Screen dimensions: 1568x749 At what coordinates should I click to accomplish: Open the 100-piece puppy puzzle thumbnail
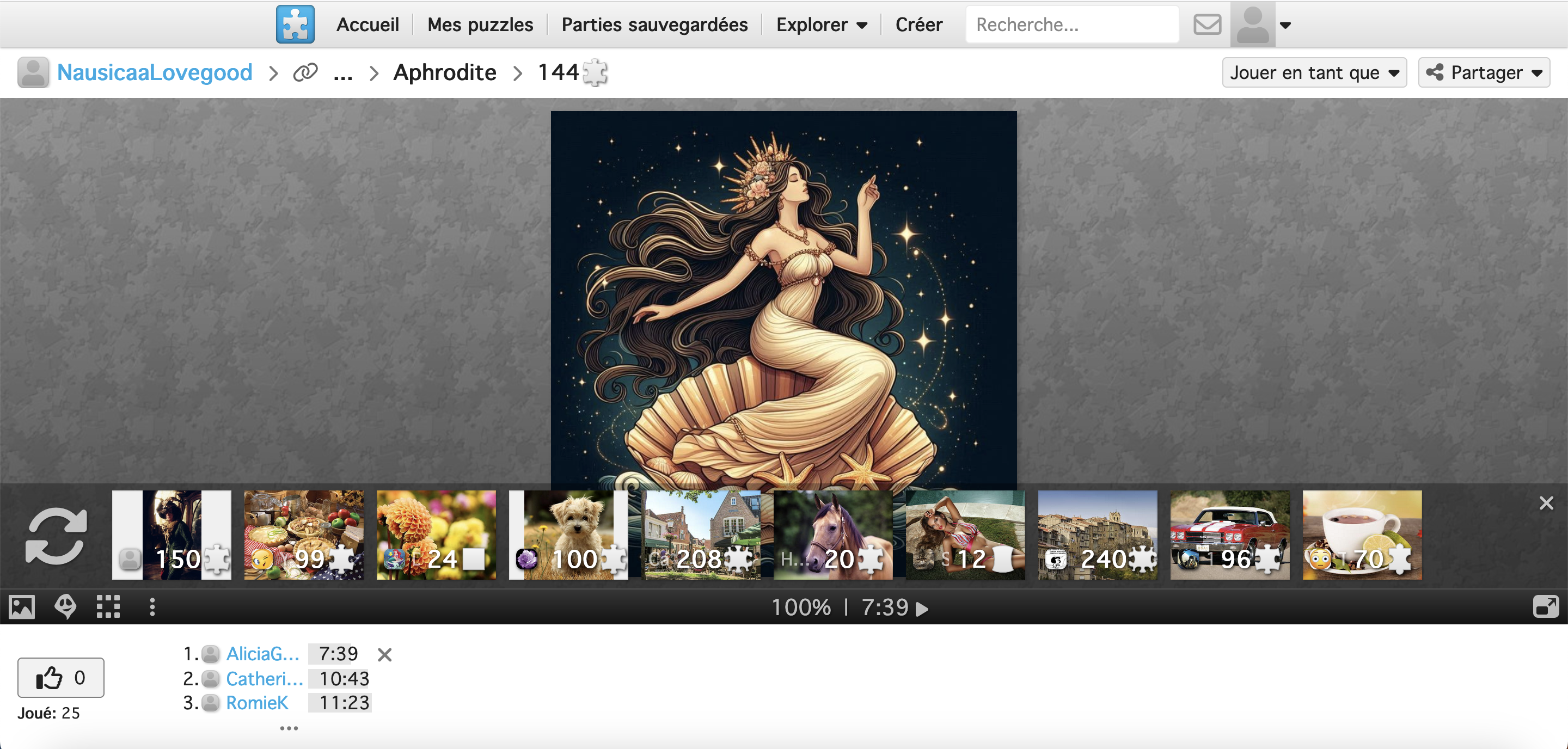tap(568, 534)
